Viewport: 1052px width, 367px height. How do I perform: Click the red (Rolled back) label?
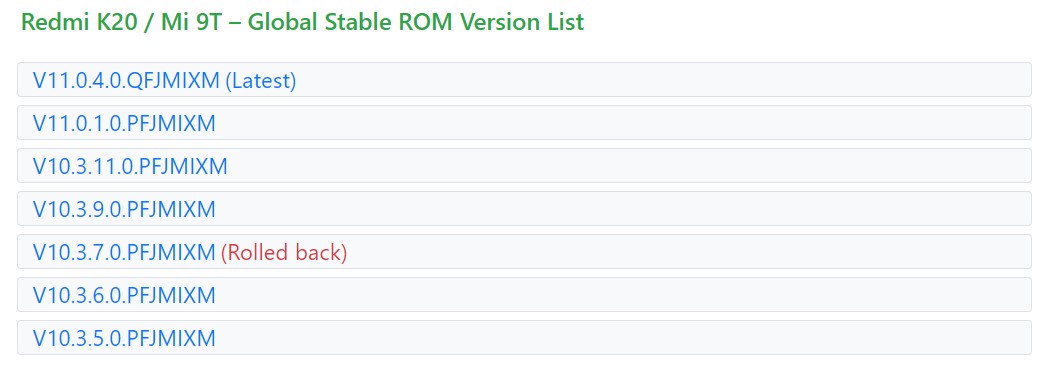click(284, 252)
